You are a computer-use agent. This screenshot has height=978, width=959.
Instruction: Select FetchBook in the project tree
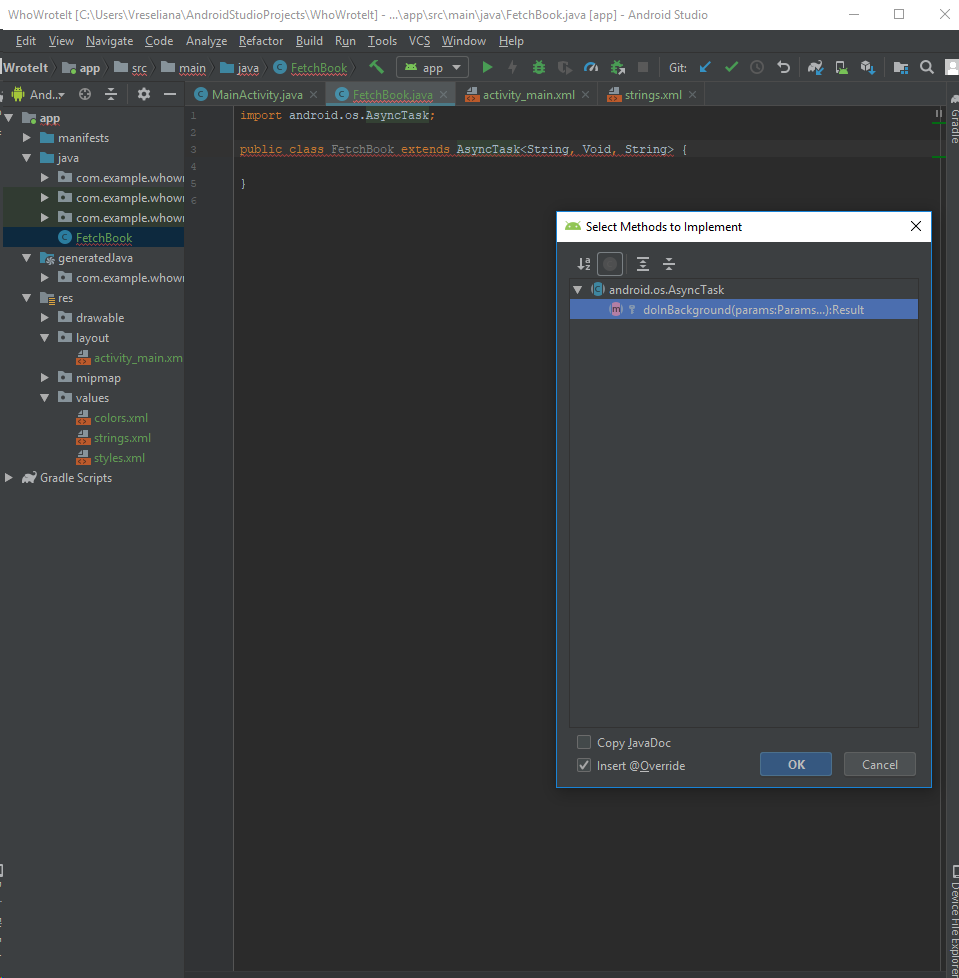click(95, 238)
